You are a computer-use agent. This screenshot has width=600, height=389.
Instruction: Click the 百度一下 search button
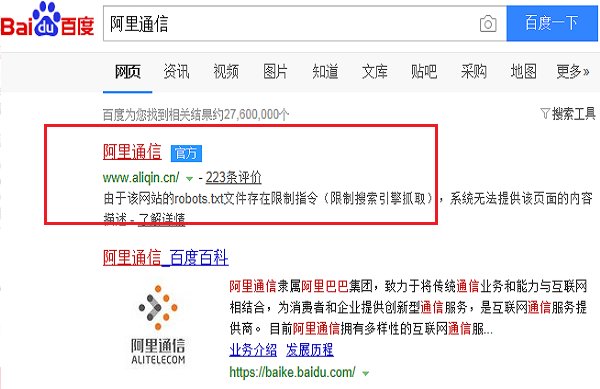[552, 23]
